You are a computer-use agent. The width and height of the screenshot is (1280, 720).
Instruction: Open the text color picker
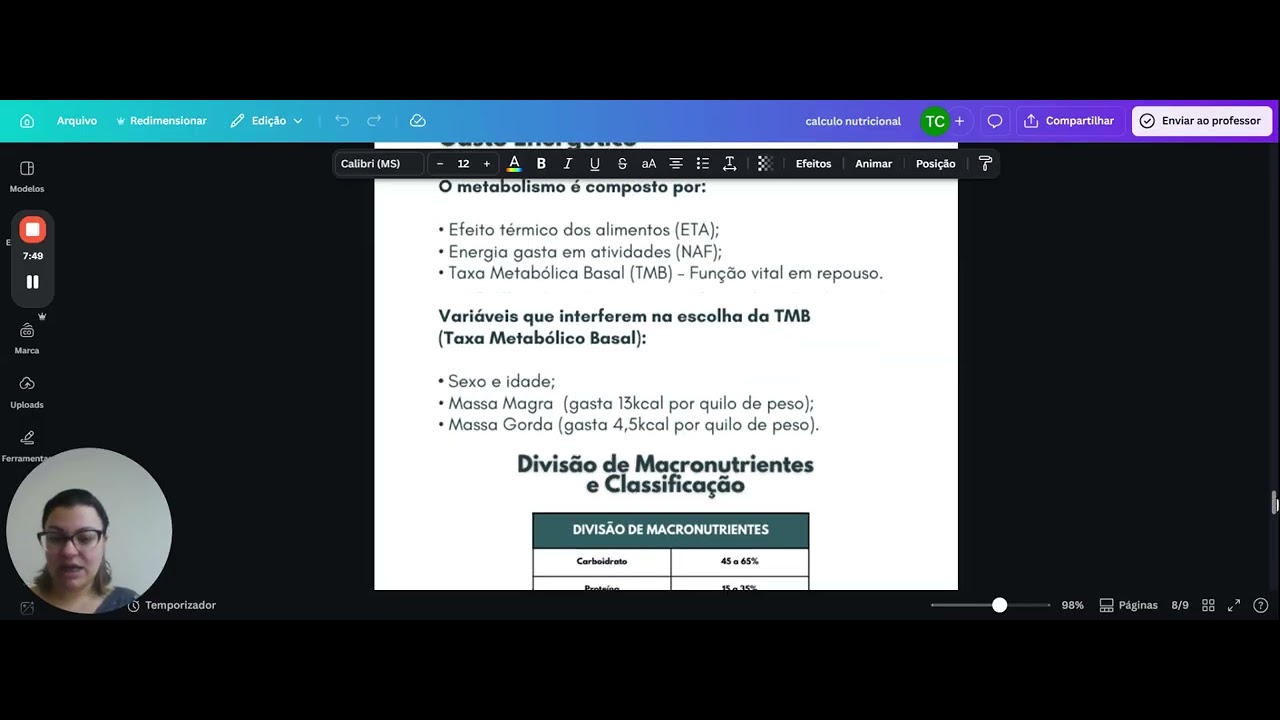[514, 164]
